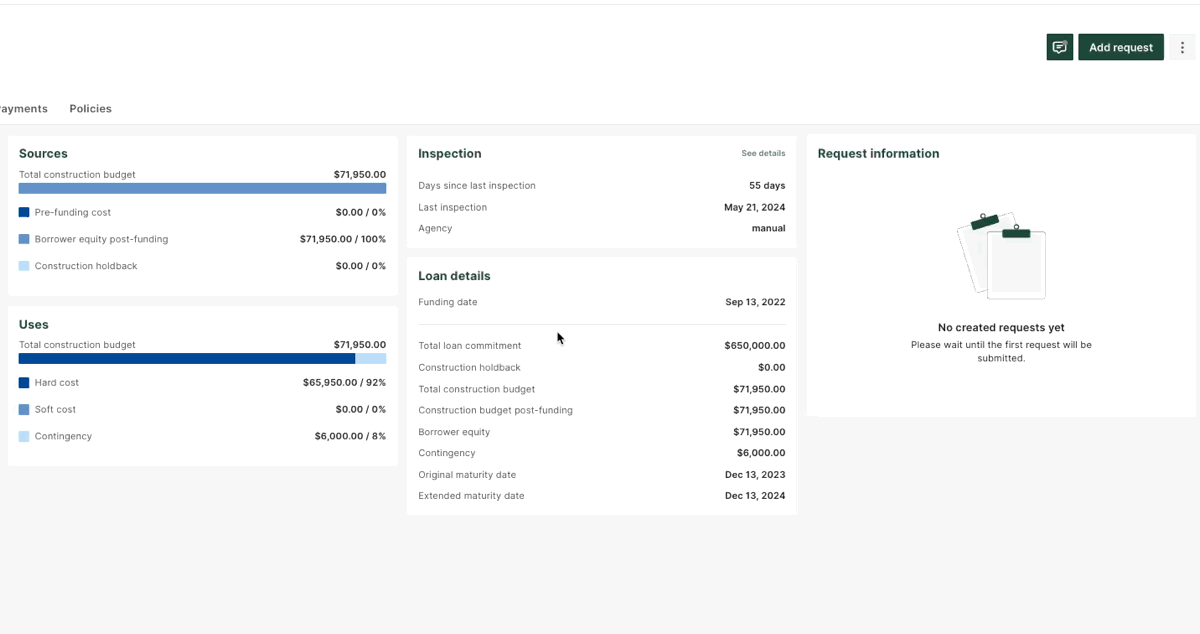Click the Funding date Sep 13, 2022
This screenshot has height=634, width=1200.
755,302
